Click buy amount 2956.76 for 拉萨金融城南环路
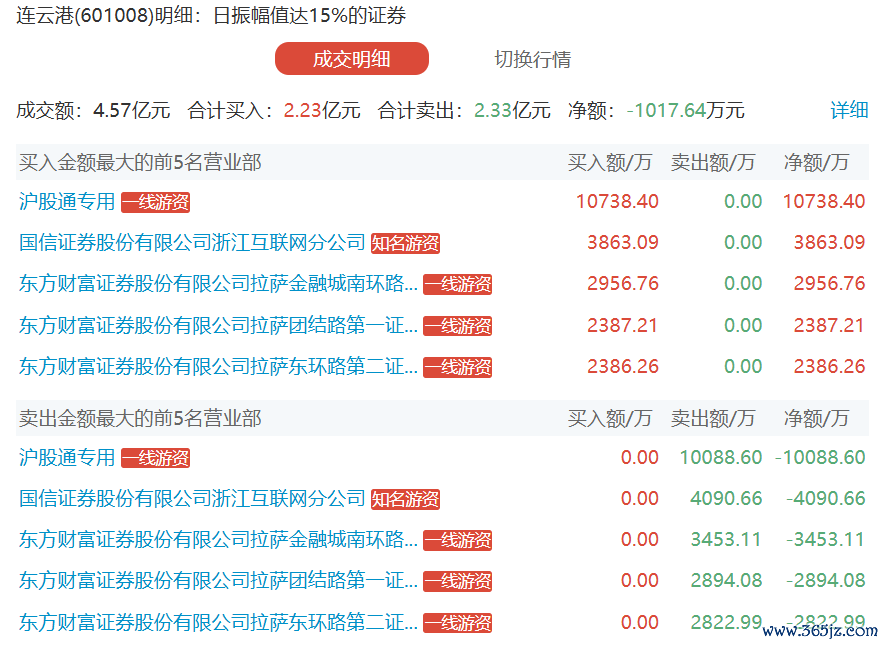 (623, 284)
